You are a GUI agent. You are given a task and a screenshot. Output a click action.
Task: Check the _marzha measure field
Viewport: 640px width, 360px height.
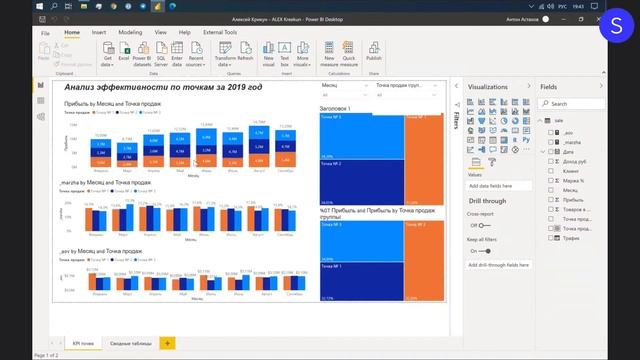[551, 142]
